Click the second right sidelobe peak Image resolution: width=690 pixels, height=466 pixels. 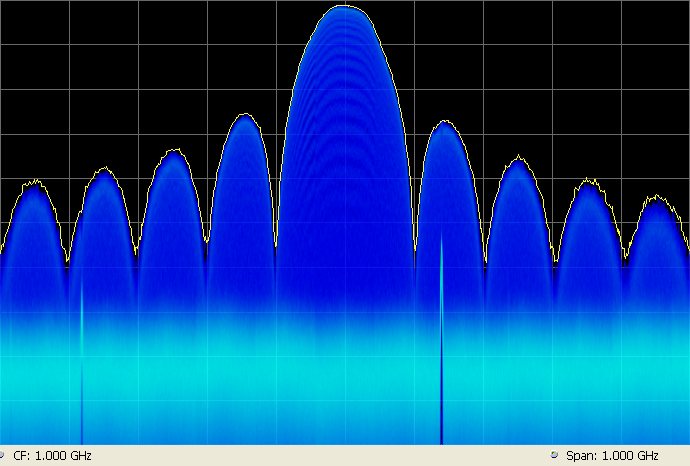[x=516, y=159]
